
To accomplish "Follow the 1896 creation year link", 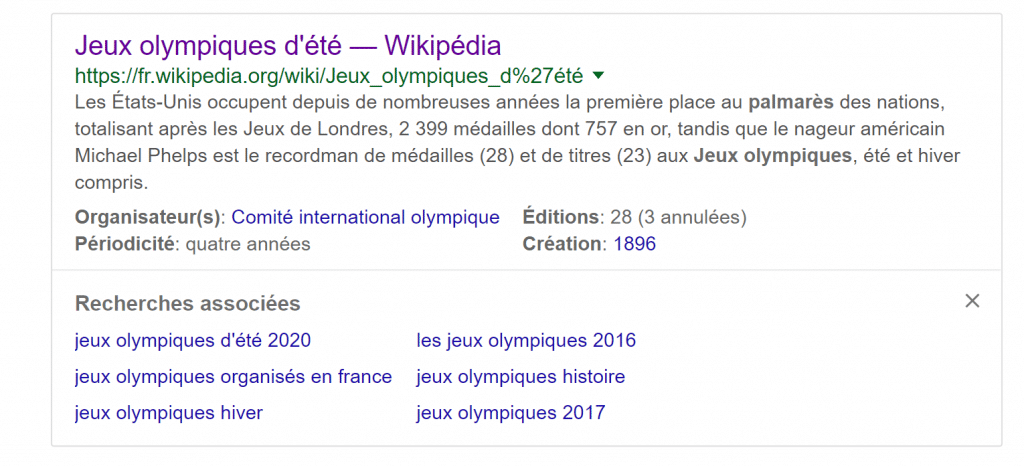I will point(635,244).
